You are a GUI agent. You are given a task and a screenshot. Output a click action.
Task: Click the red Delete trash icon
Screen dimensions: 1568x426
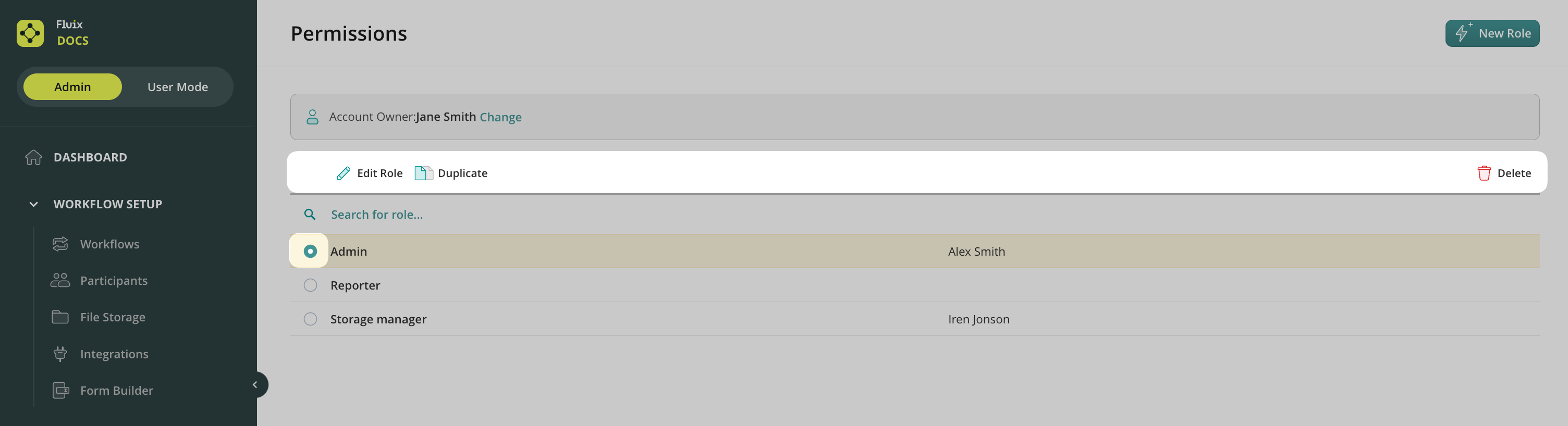[1484, 173]
